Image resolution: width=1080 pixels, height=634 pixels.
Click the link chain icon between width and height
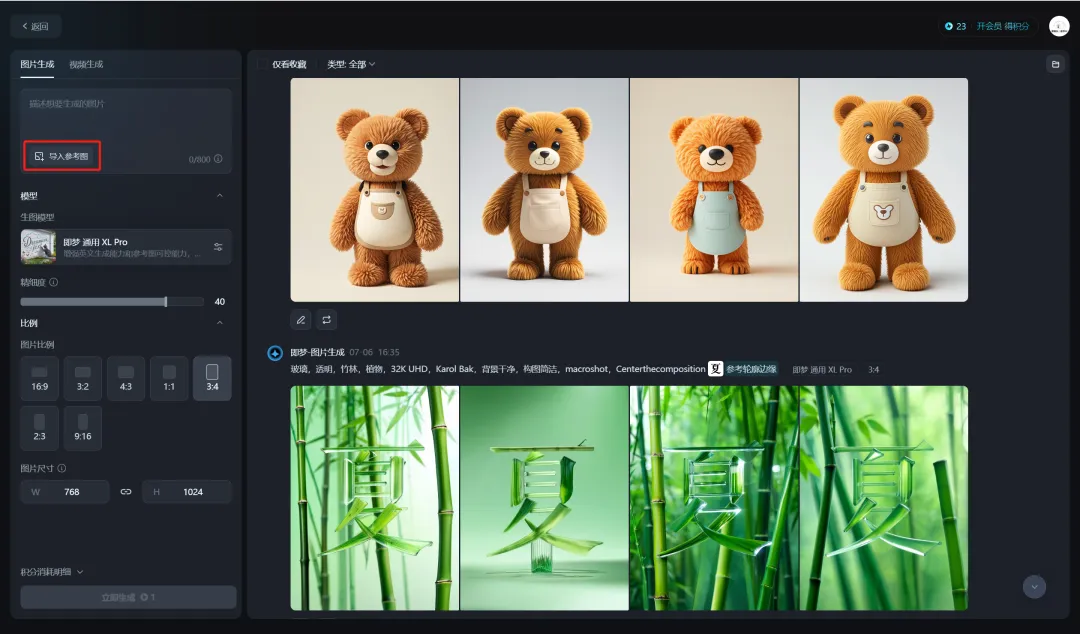tap(125, 491)
